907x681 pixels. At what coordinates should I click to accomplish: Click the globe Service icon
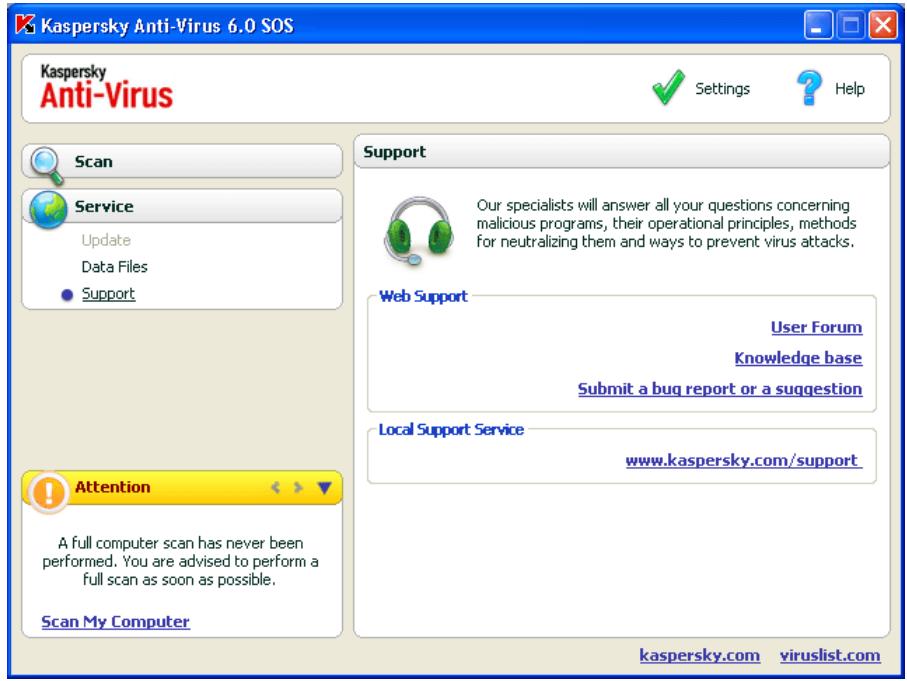[48, 209]
